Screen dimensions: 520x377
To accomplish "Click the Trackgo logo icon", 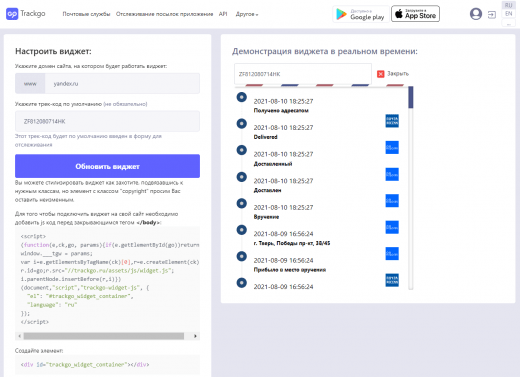I will [12, 14].
